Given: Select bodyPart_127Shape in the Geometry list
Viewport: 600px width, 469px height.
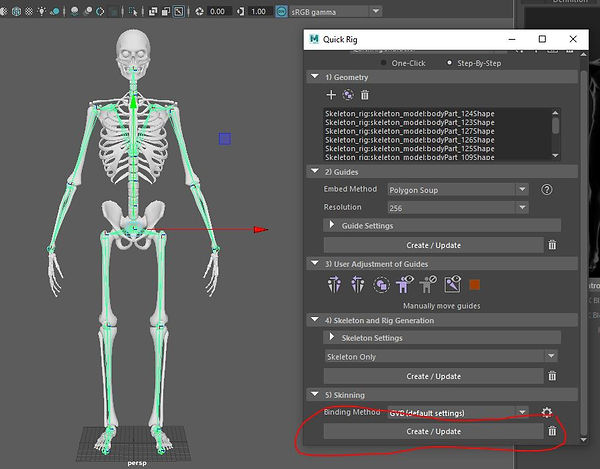Looking at the screenshot, I should point(409,131).
